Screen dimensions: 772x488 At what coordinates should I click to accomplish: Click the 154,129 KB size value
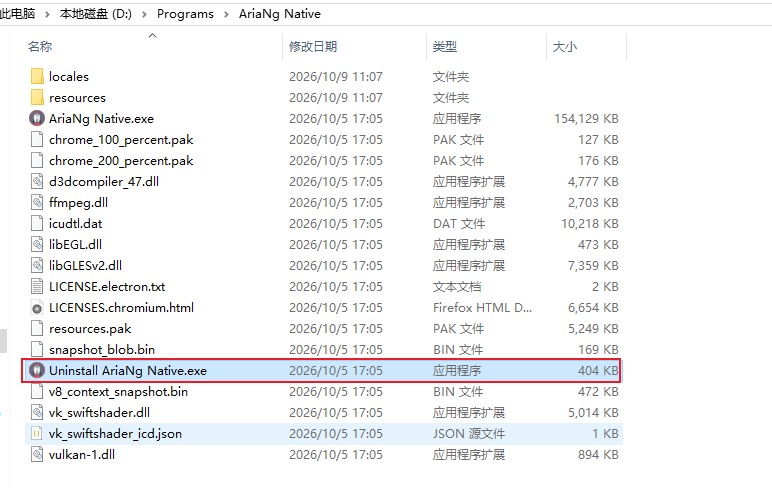pos(586,119)
